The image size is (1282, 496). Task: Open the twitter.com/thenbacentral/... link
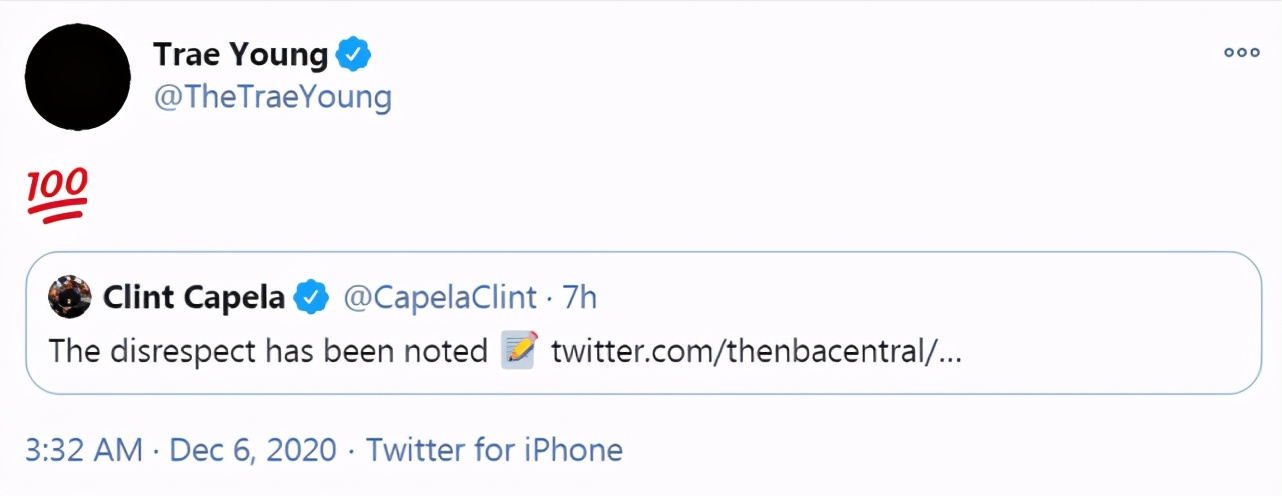tap(756, 351)
